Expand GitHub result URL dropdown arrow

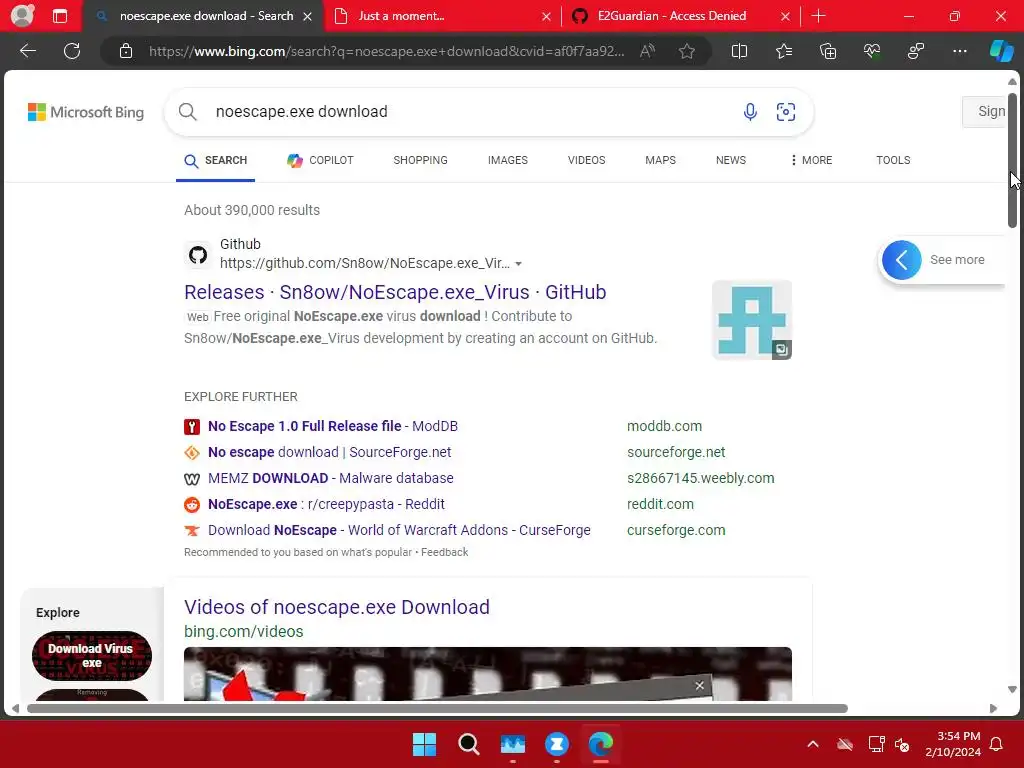click(519, 264)
